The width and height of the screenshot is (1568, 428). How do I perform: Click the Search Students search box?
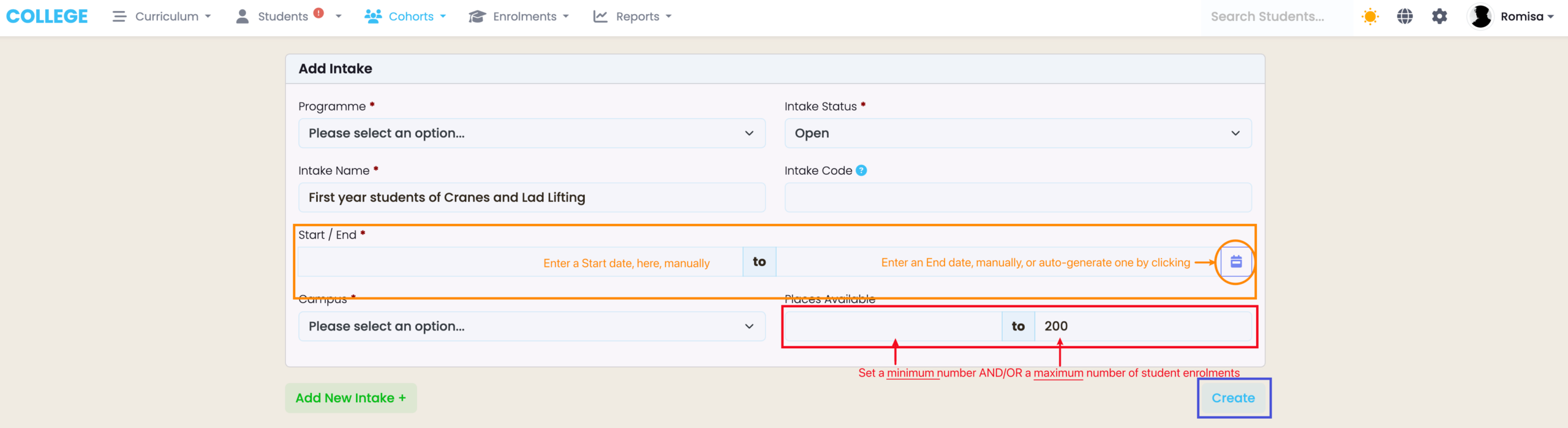click(x=1267, y=17)
